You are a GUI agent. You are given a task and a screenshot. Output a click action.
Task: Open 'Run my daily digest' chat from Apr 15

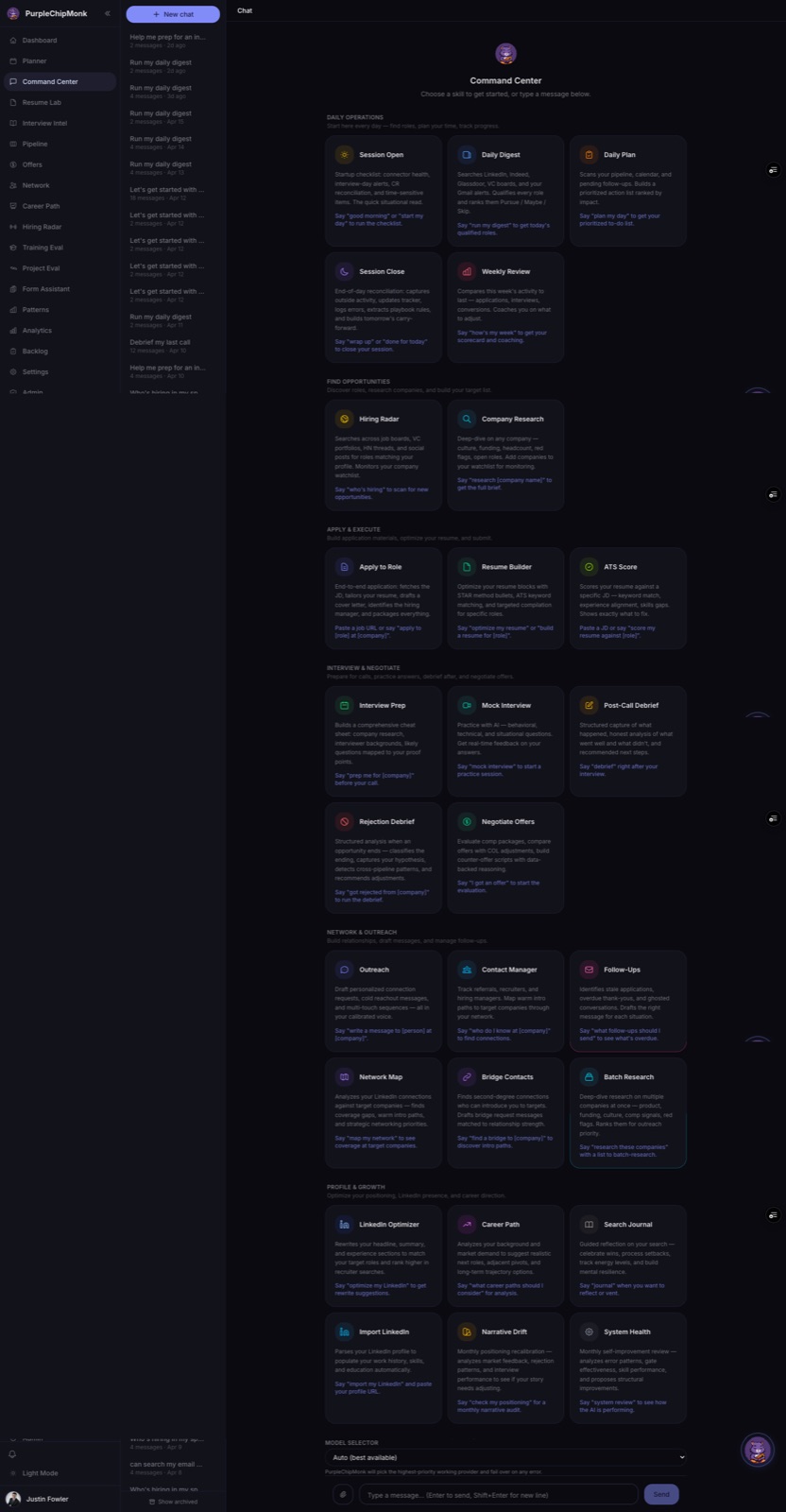click(173, 117)
